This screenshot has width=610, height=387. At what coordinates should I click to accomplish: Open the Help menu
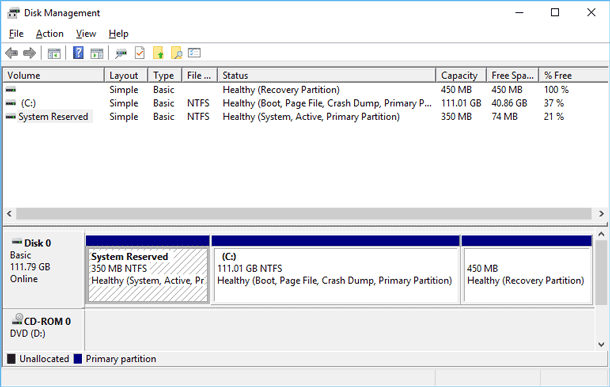pos(118,34)
